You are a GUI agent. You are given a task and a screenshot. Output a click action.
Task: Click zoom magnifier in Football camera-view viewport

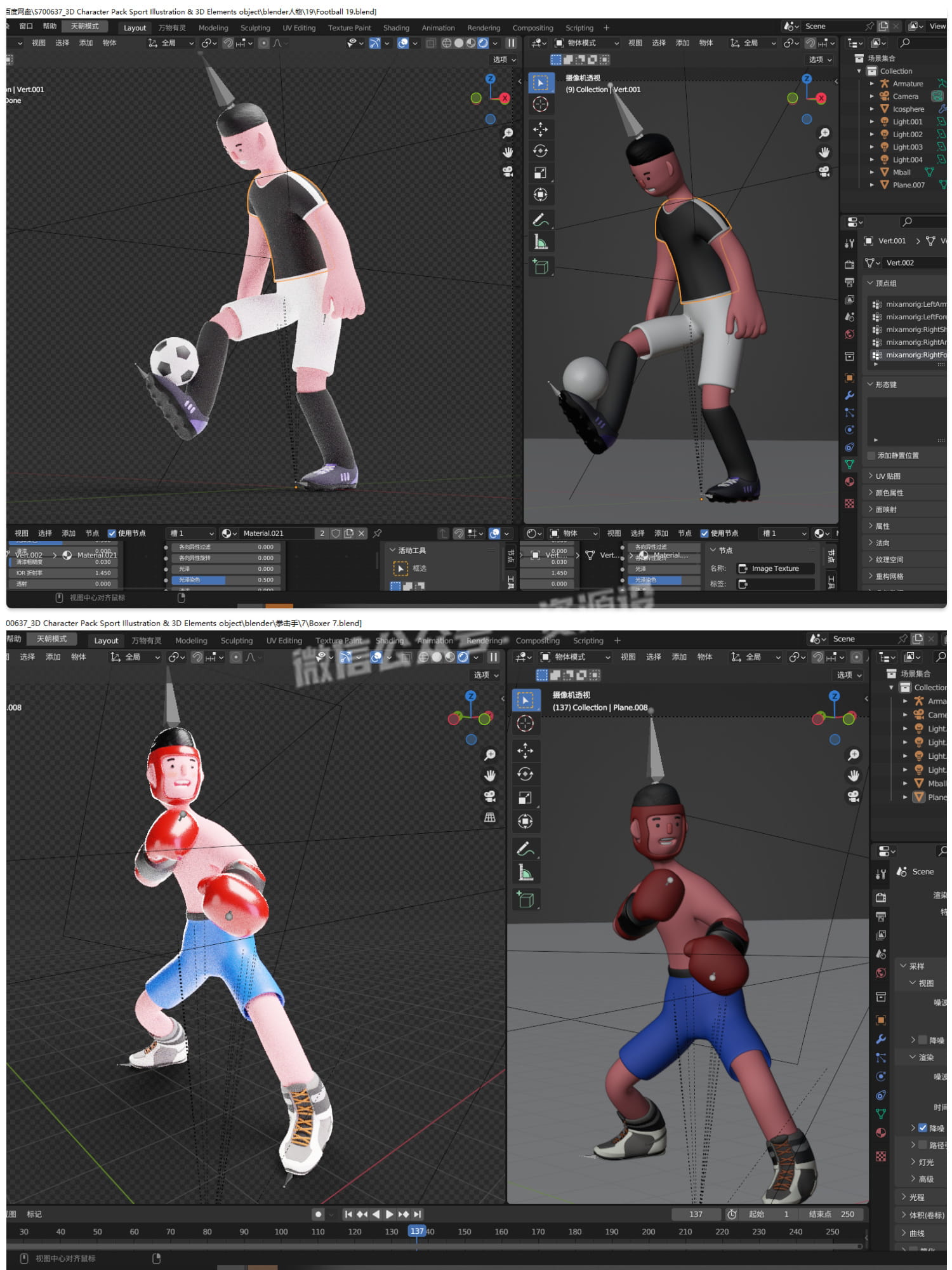(824, 133)
